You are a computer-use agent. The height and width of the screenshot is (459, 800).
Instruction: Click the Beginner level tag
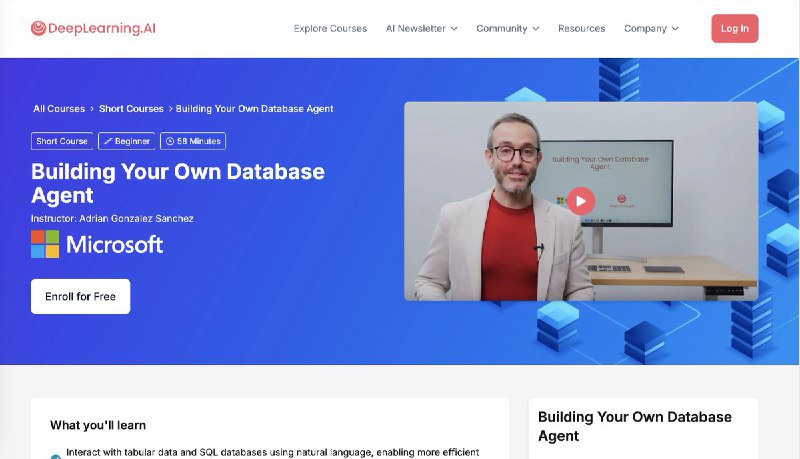(x=127, y=141)
